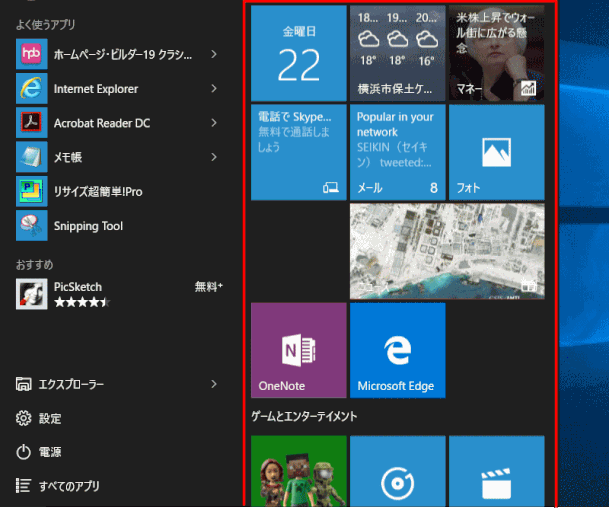
Task: Click the おすすめ heading
Action: pyautogui.click(x=35, y=264)
